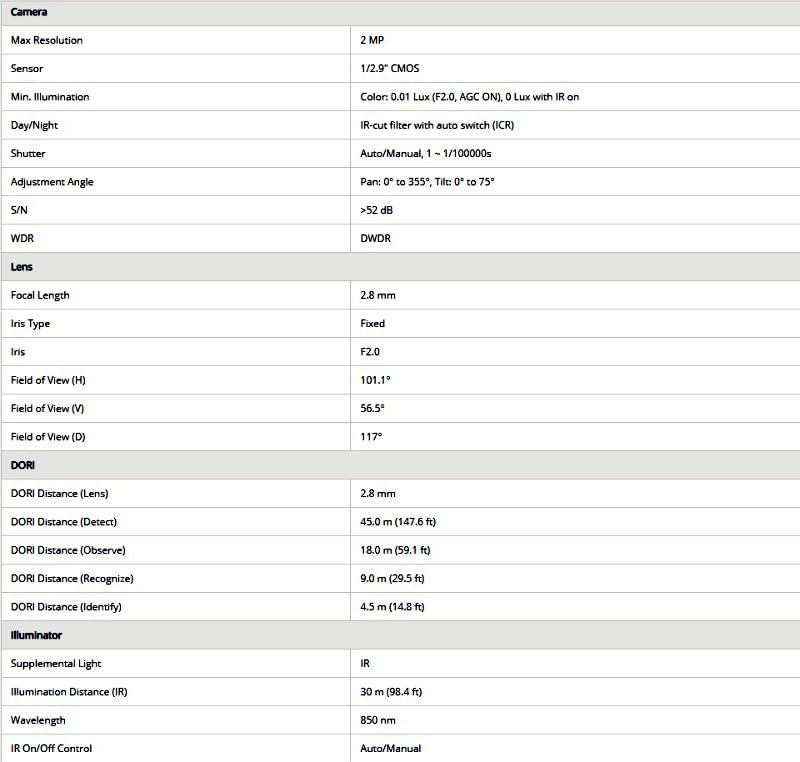The image size is (800, 762).
Task: Select the IR-cut filter Day/Night value
Action: 437,125
